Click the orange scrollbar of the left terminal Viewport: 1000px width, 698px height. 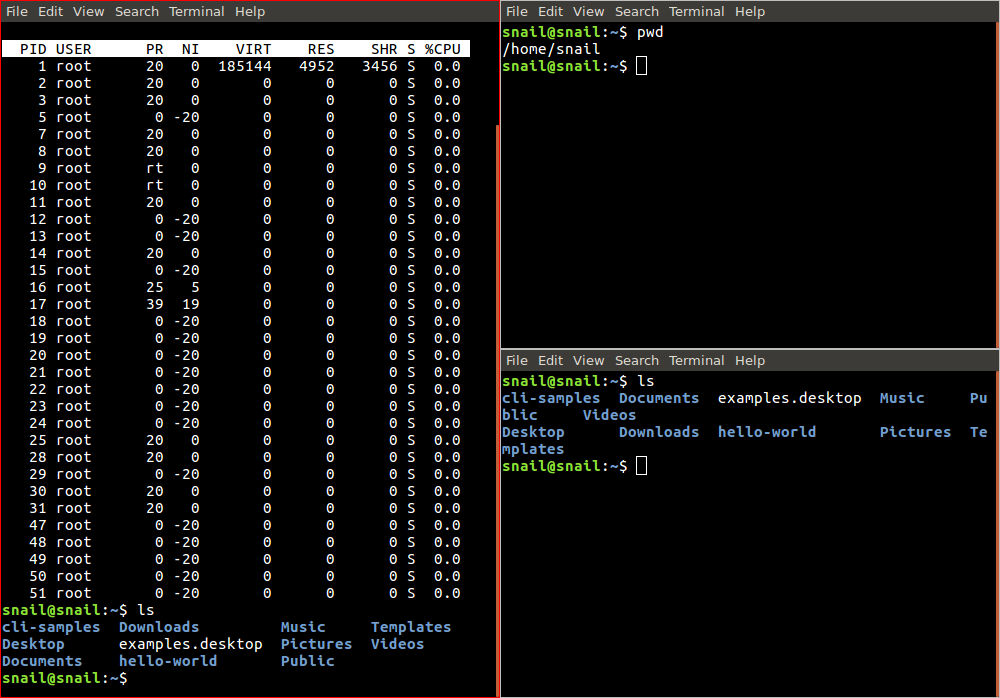(497, 400)
